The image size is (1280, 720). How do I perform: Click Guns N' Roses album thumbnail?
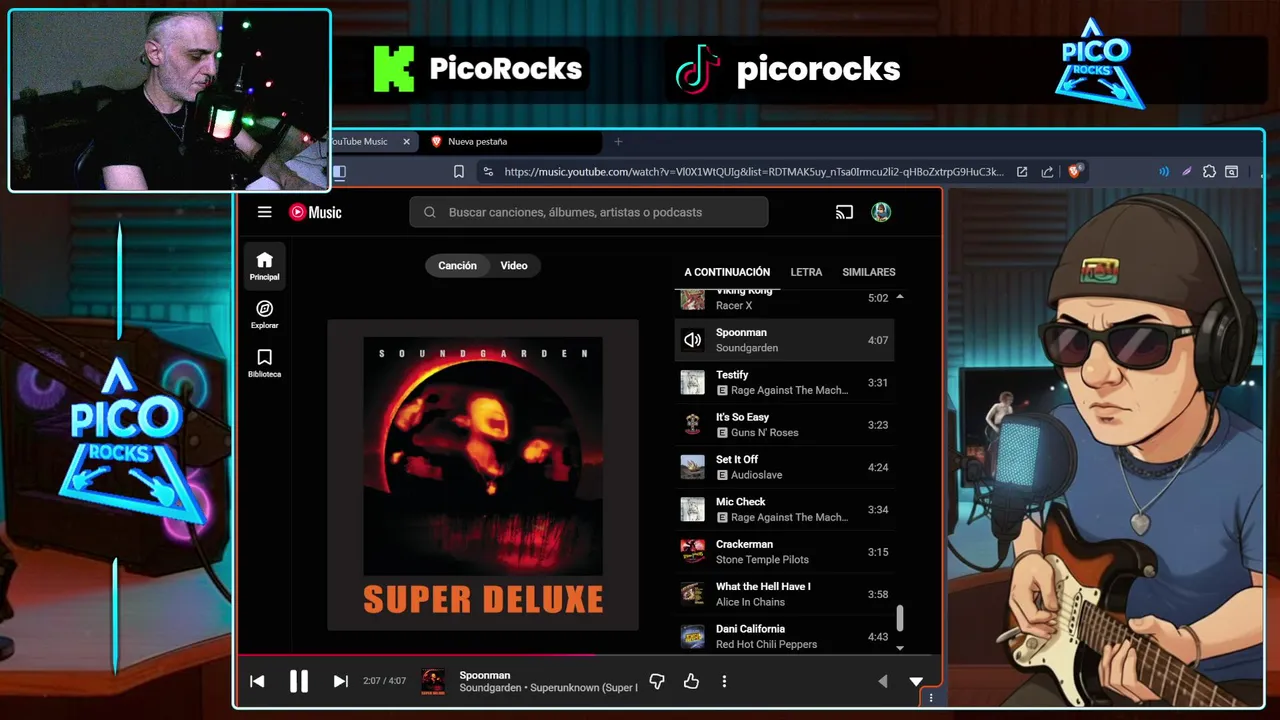(x=692, y=425)
